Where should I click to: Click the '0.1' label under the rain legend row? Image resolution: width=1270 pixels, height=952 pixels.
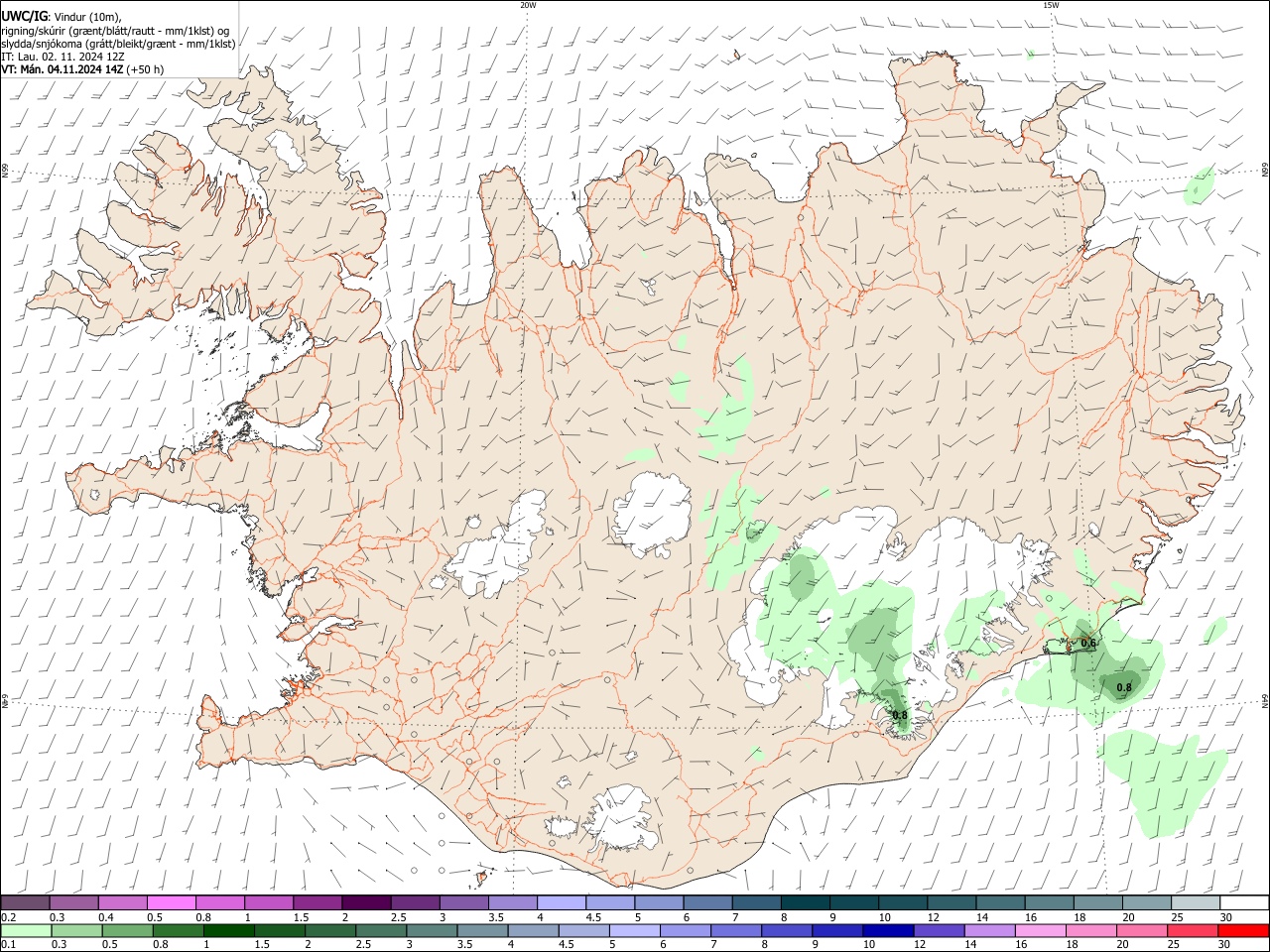coord(7,944)
